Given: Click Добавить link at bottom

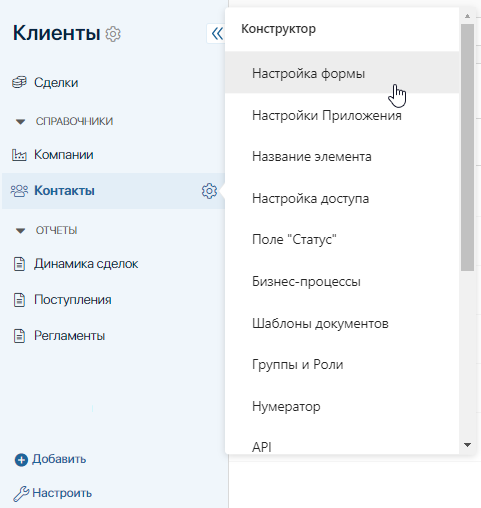Looking at the screenshot, I should pyautogui.click(x=59, y=459).
